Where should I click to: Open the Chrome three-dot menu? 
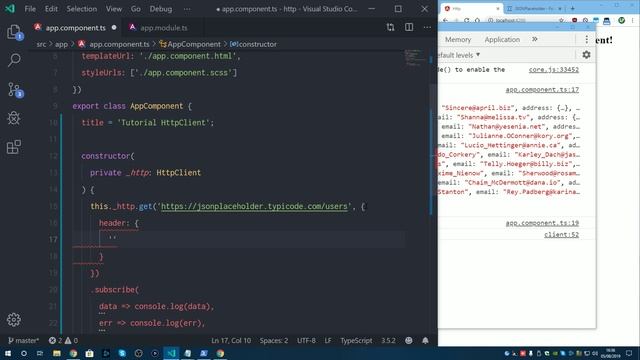[633, 20]
